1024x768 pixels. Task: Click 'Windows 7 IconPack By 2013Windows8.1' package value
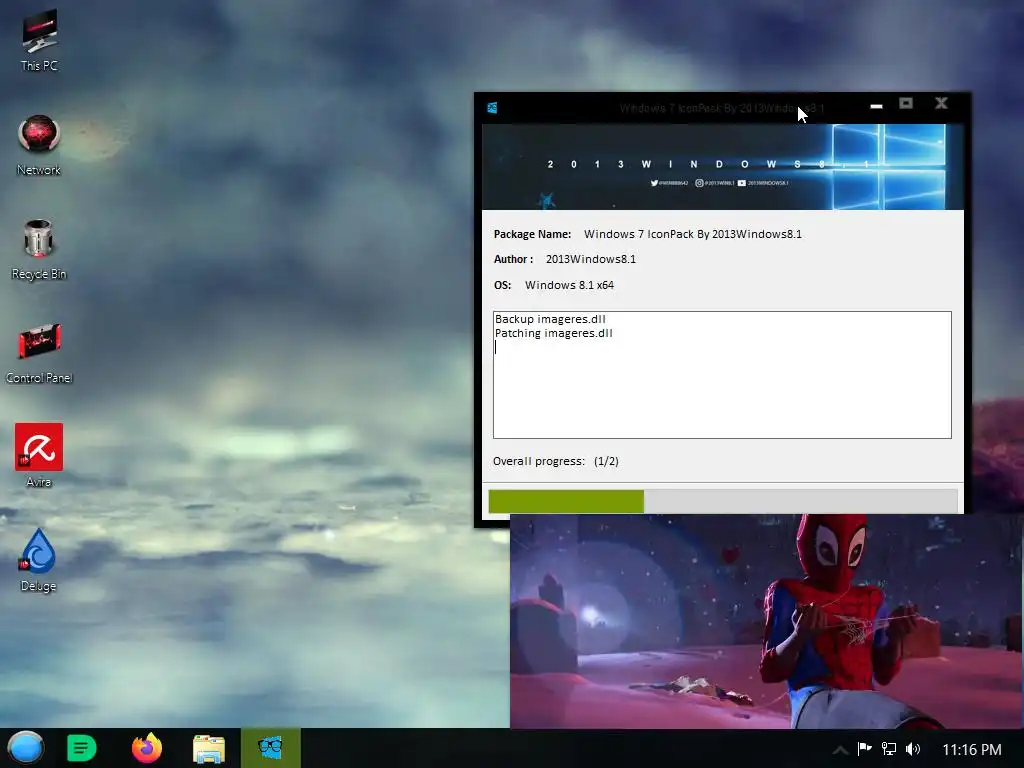tap(693, 234)
